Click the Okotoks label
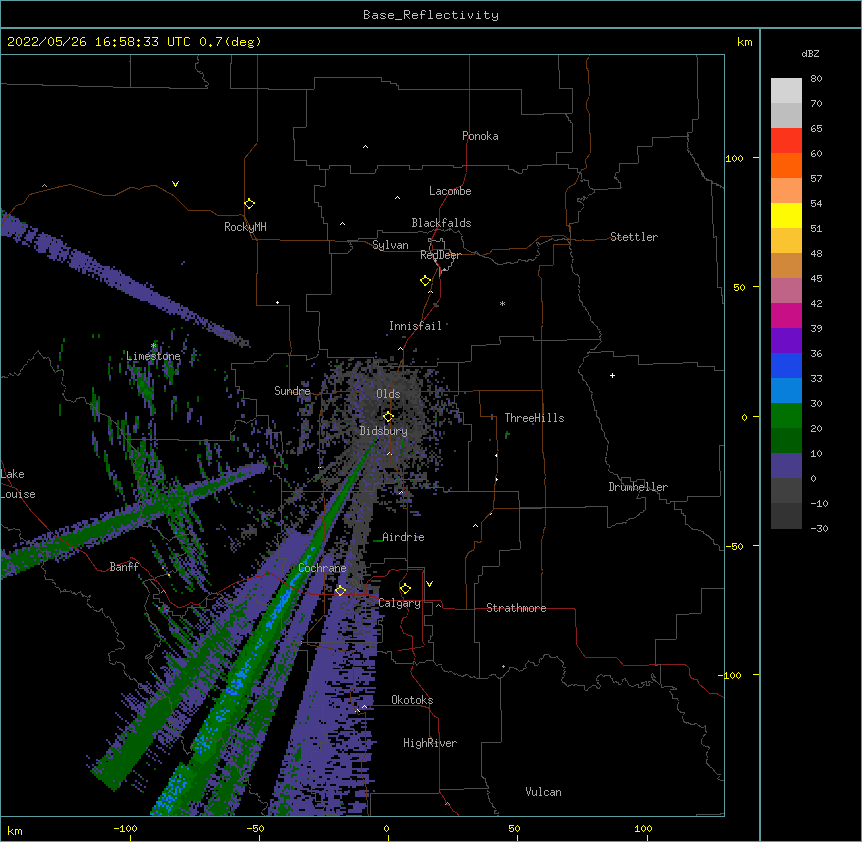862x842 pixels. 412,700
